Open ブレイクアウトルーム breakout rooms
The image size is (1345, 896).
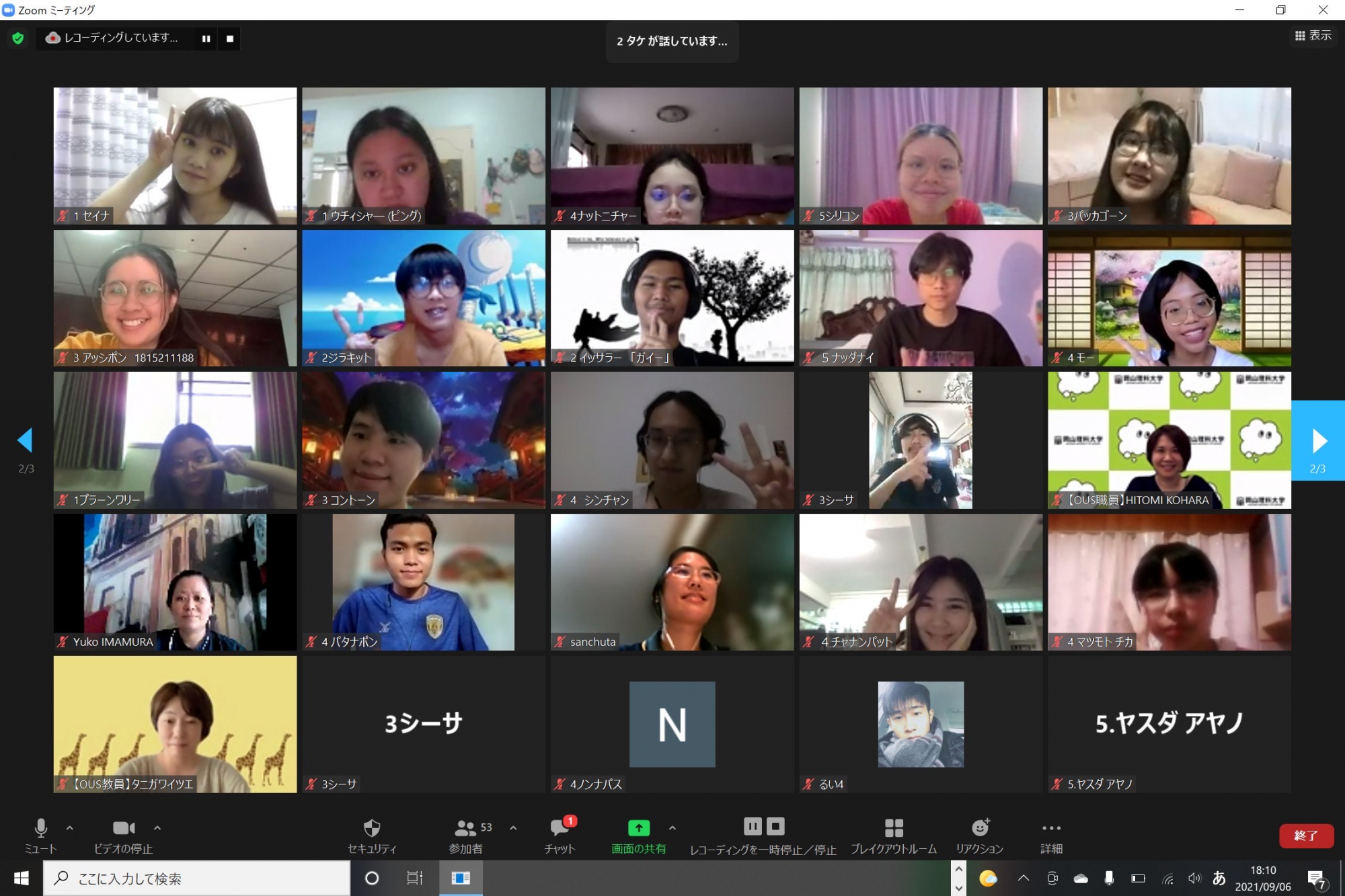894,836
